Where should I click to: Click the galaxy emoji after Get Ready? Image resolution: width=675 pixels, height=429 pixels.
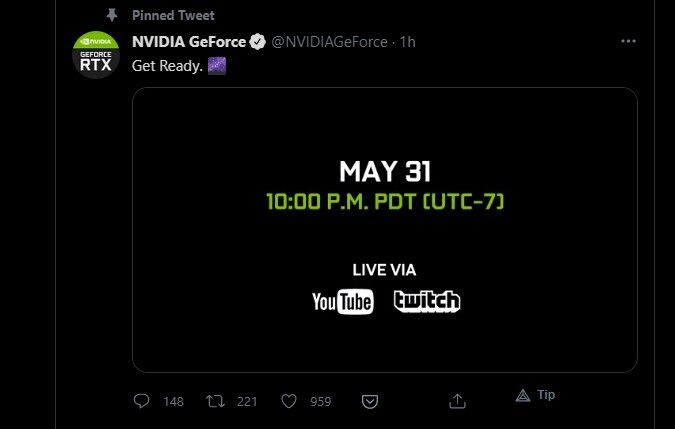[x=217, y=66]
